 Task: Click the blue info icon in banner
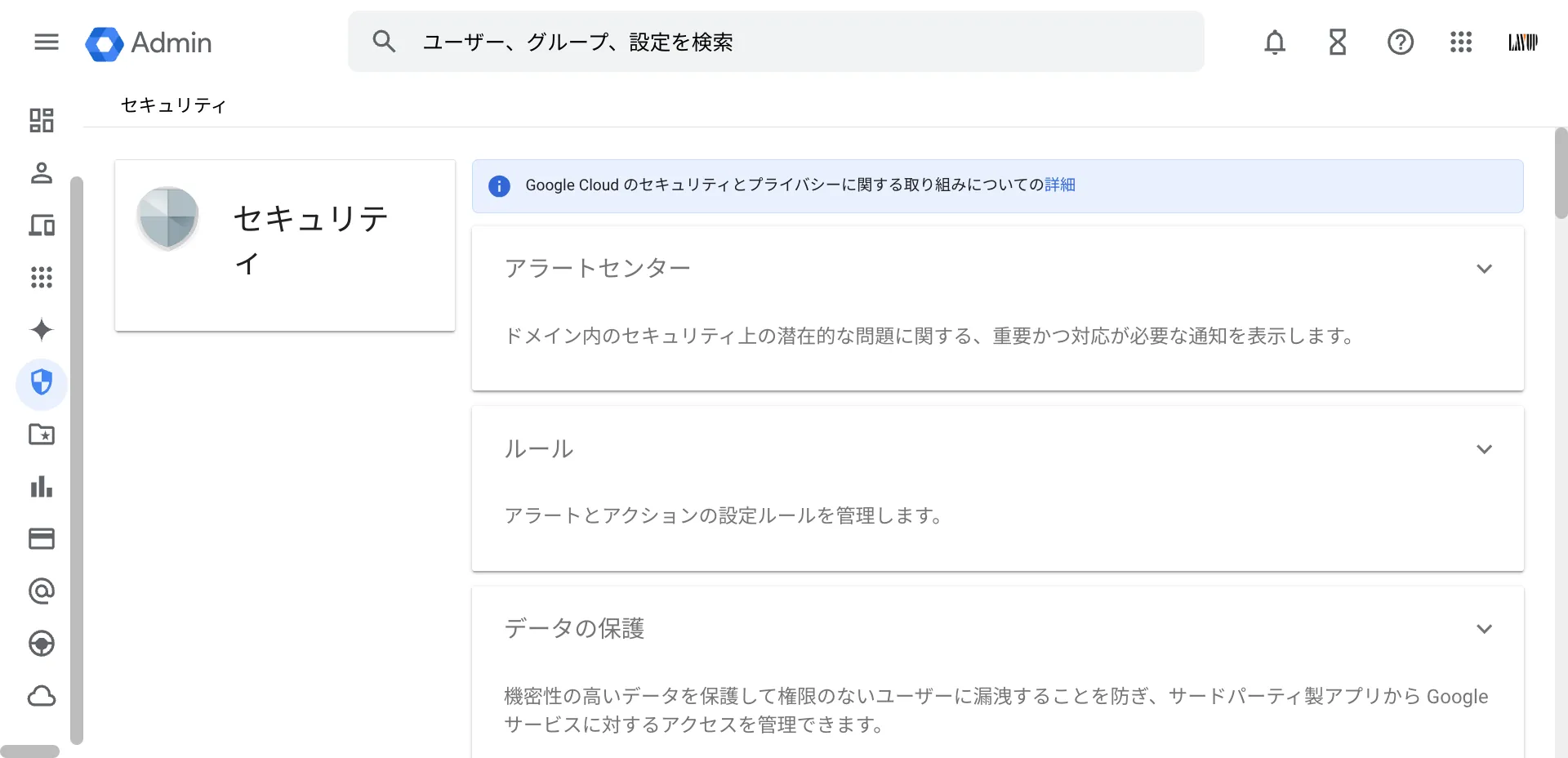coord(499,186)
